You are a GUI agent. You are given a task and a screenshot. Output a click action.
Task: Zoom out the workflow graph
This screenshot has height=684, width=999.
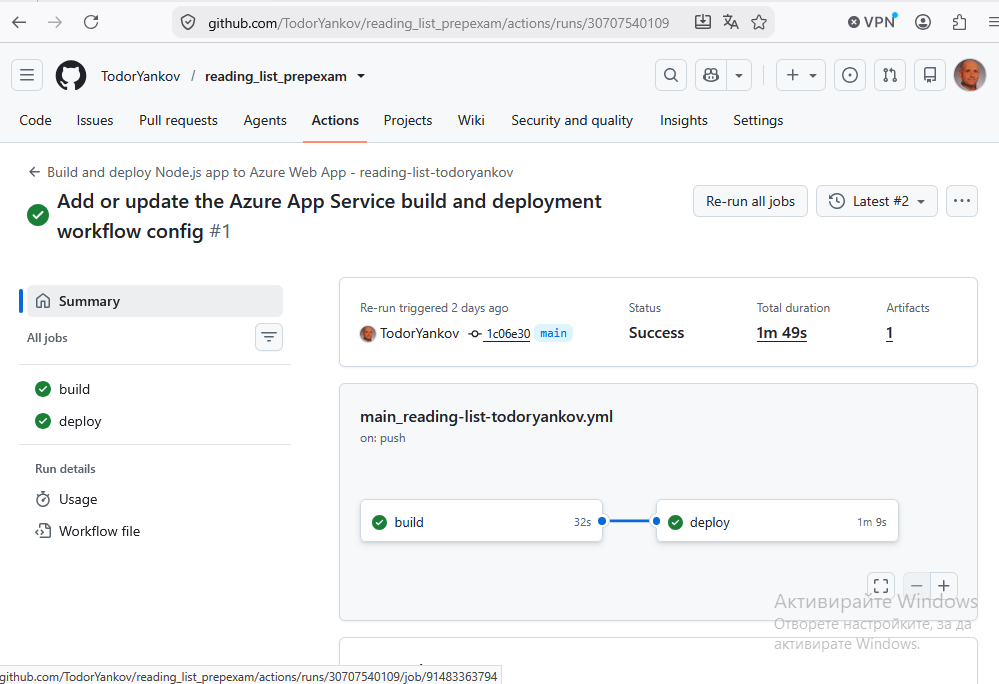[917, 586]
